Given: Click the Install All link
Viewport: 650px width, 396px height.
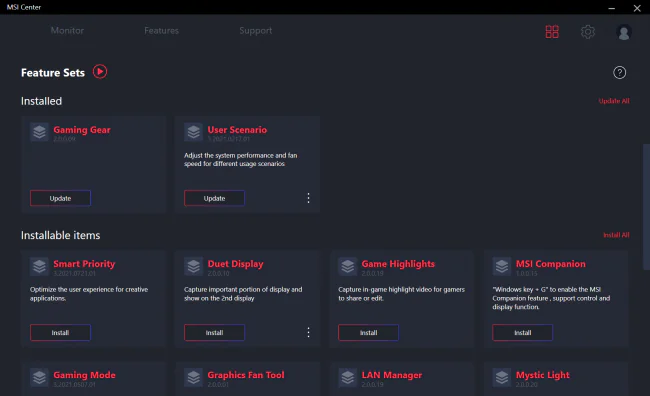Looking at the screenshot, I should (616, 235).
